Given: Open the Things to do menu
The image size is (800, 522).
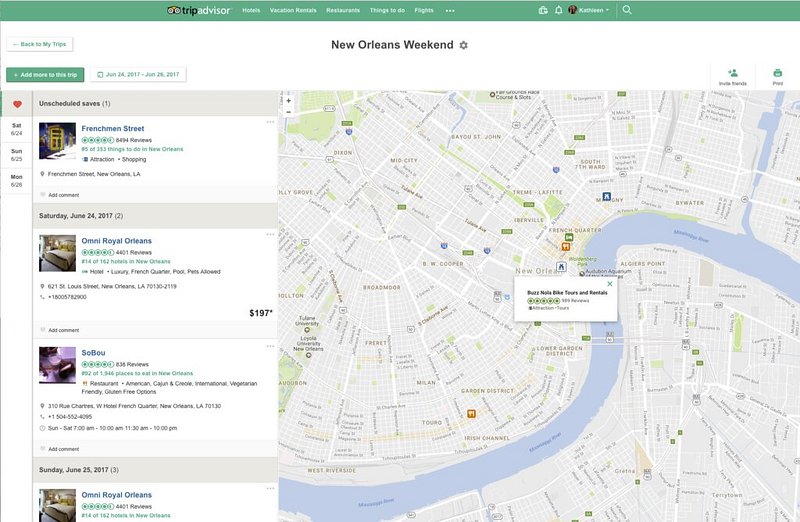Looking at the screenshot, I should point(387,10).
